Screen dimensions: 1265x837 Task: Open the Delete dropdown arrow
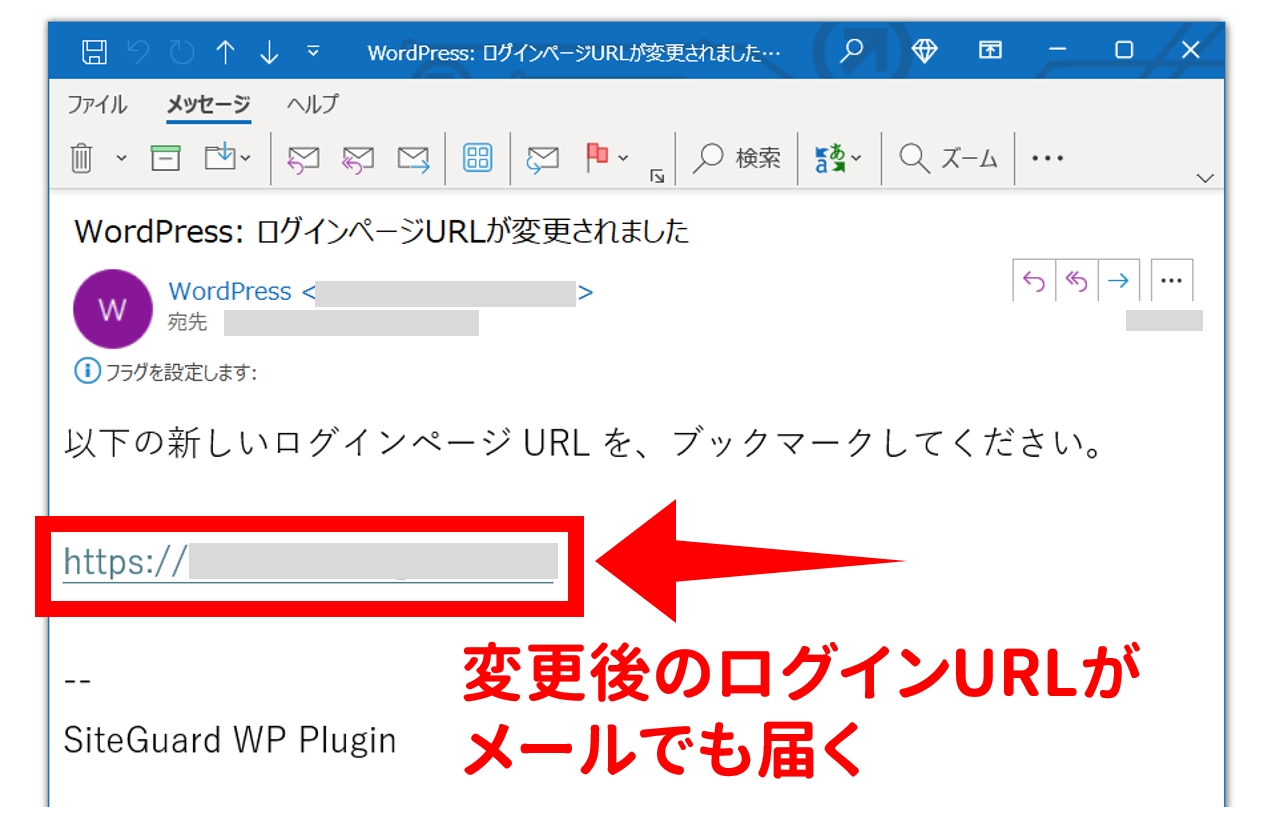[121, 158]
